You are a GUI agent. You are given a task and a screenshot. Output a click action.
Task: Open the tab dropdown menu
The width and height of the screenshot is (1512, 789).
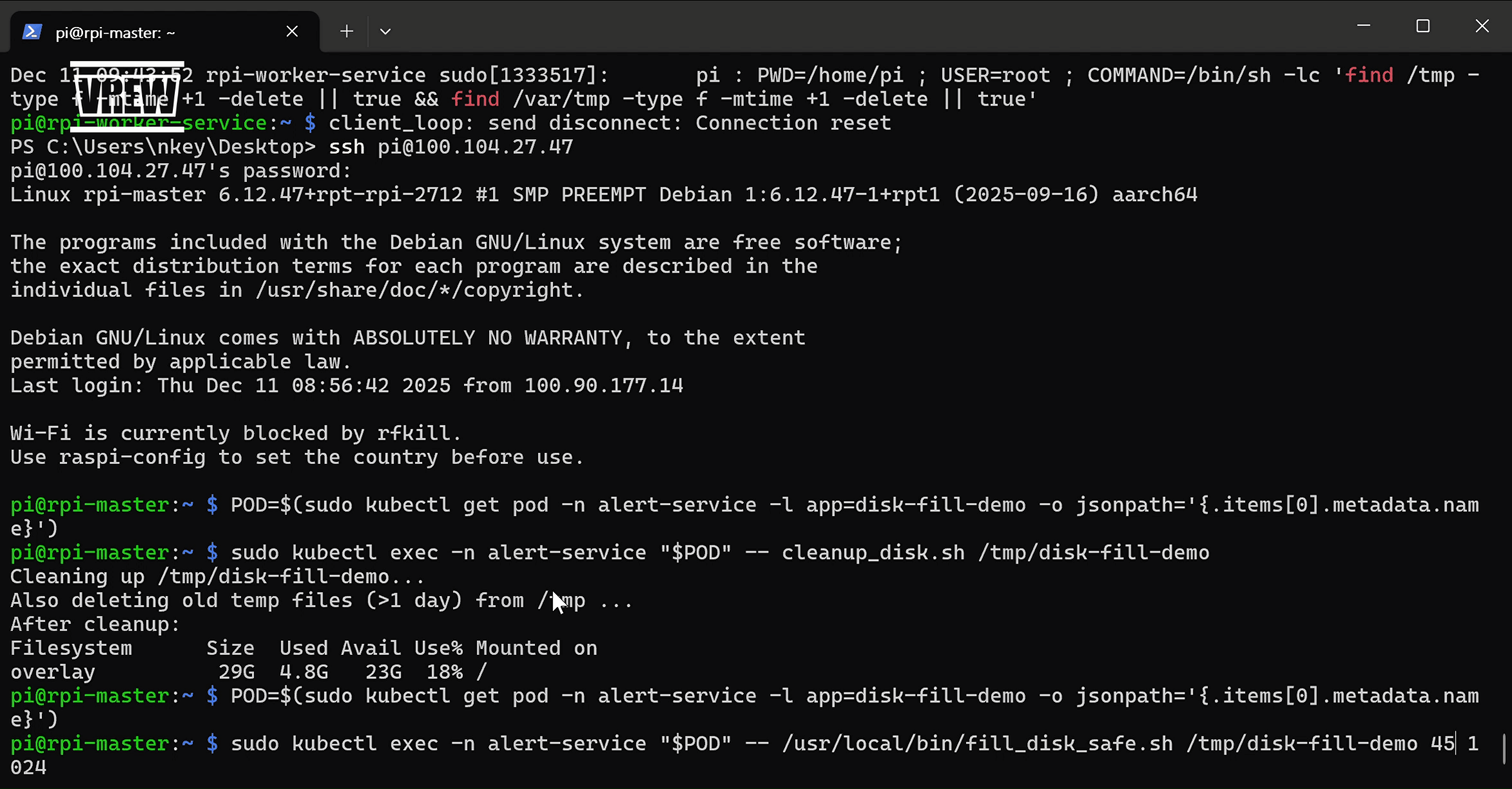point(384,31)
